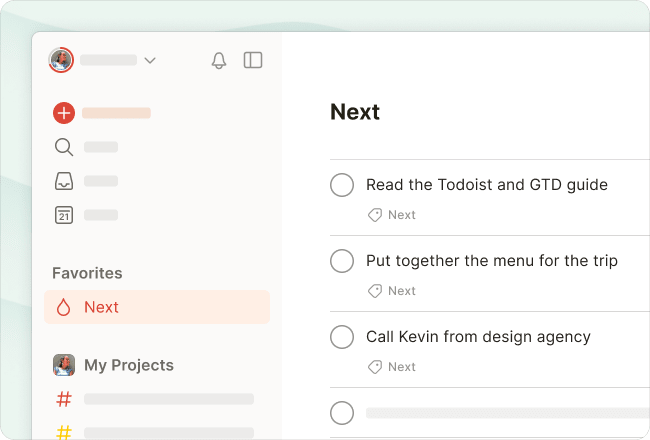Click the red hashtag project icon

point(64,399)
